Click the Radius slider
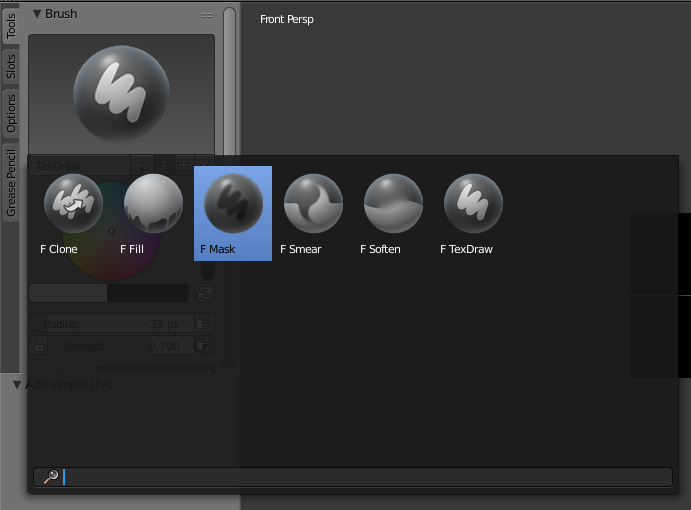The image size is (691, 510). [x=111, y=324]
